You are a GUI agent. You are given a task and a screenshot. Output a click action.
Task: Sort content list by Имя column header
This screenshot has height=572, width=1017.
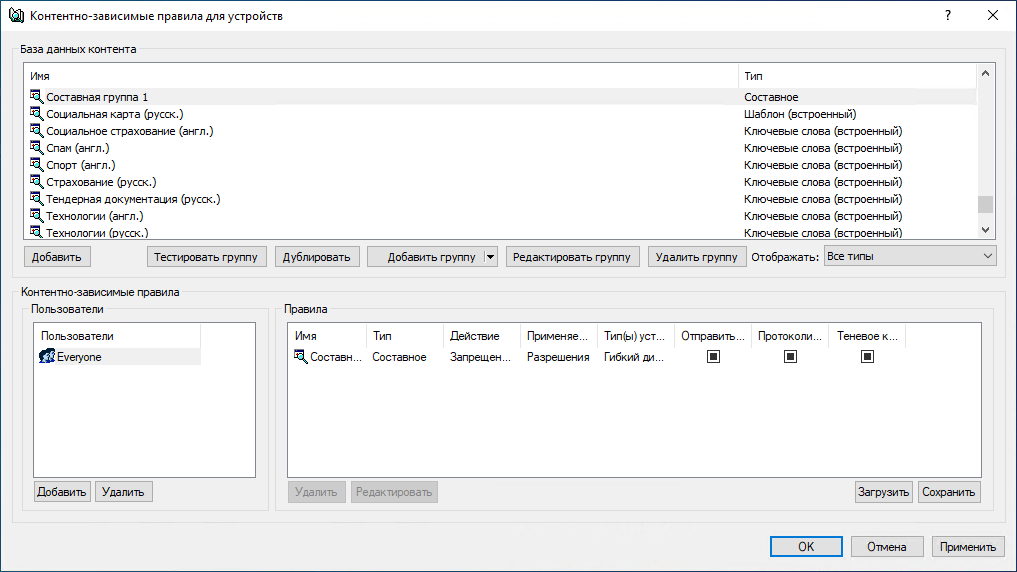pyautogui.click(x=381, y=76)
